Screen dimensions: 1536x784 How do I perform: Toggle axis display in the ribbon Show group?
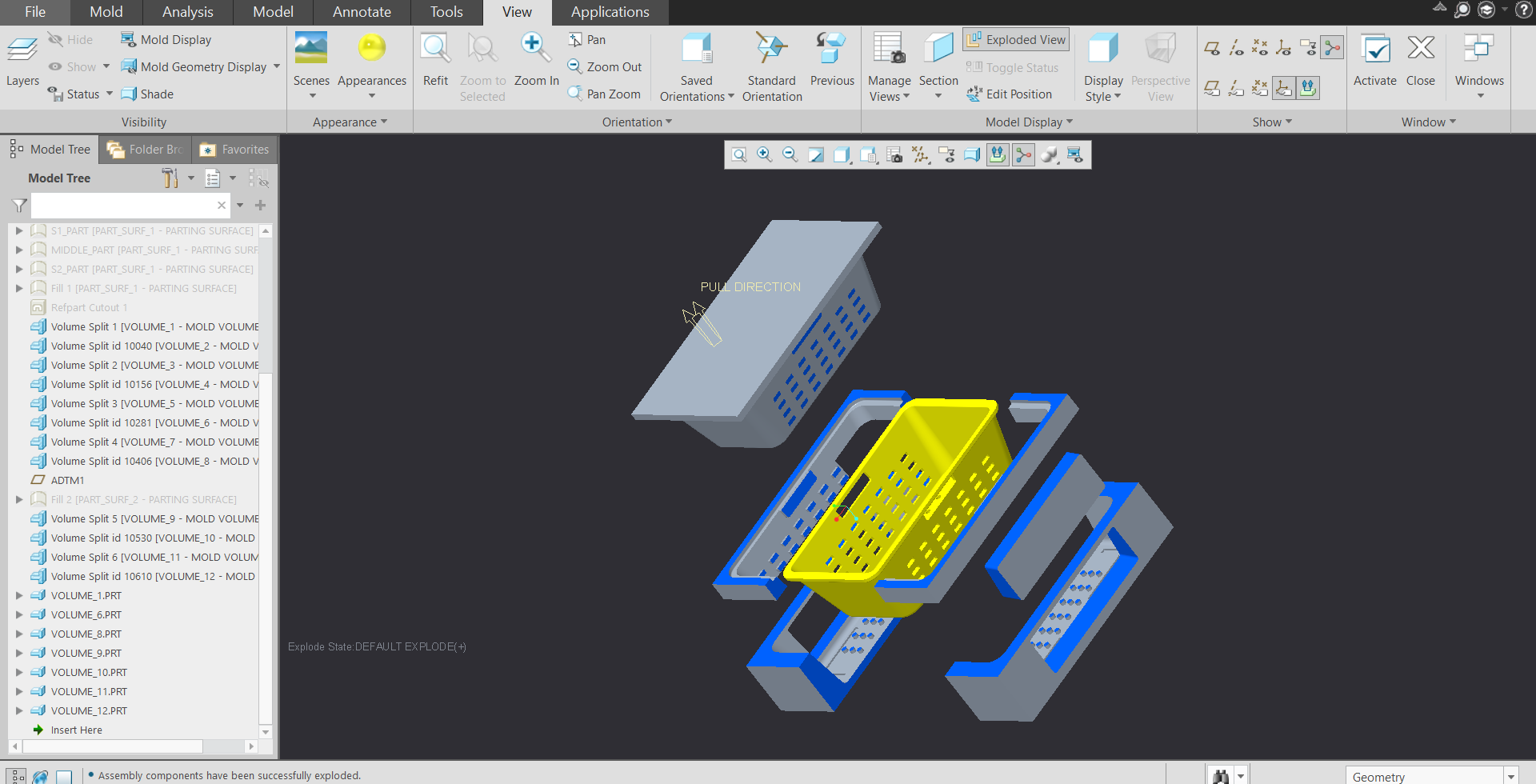[x=1237, y=48]
